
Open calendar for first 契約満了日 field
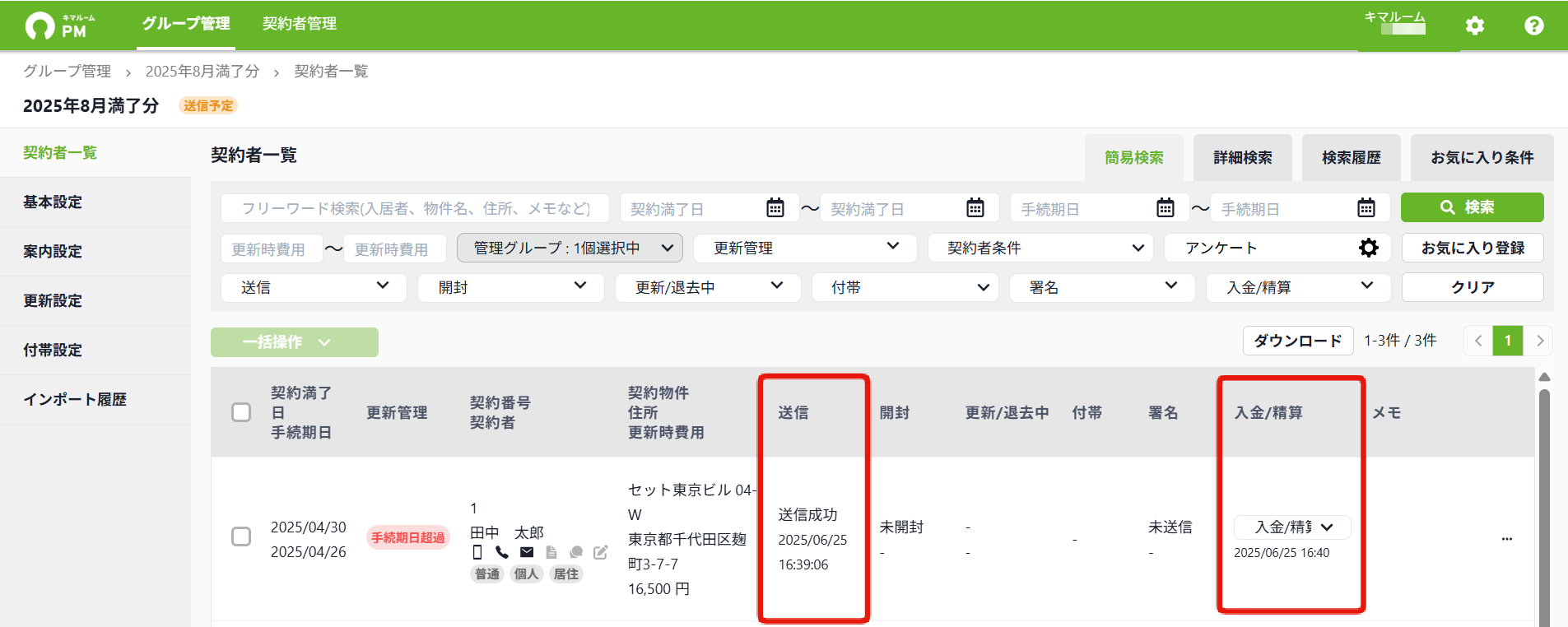[x=775, y=208]
